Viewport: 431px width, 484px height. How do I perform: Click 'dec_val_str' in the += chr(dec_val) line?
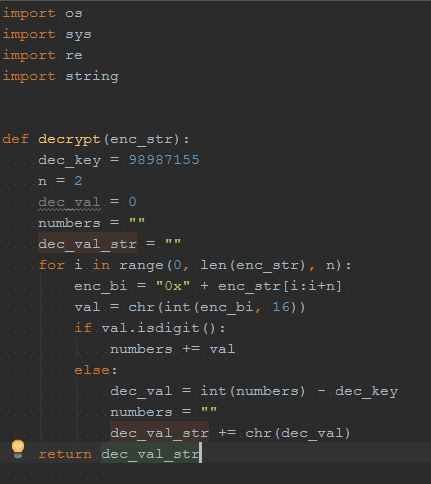159,433
